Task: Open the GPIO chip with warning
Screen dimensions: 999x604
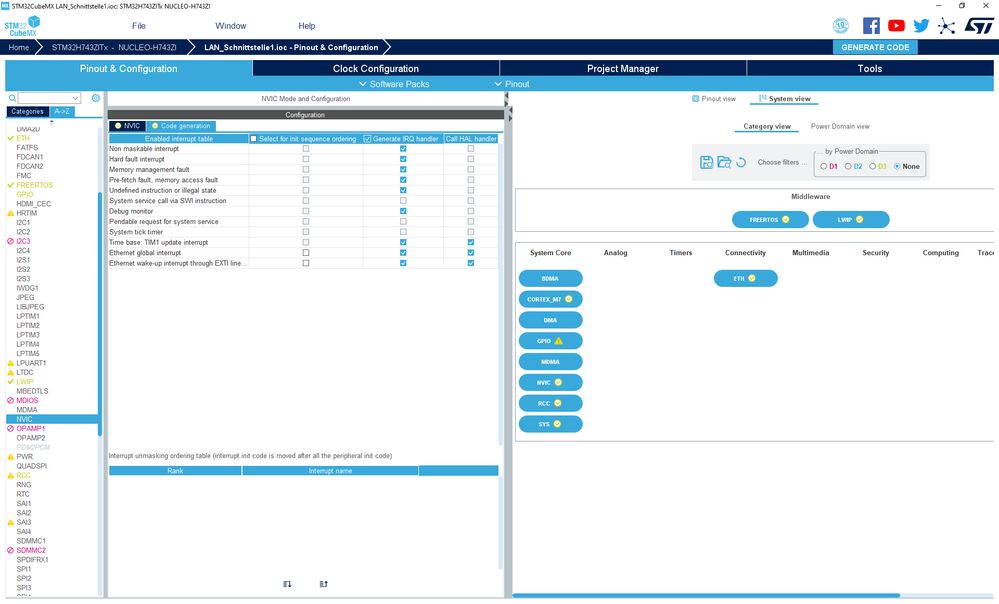Action: click(x=550, y=341)
